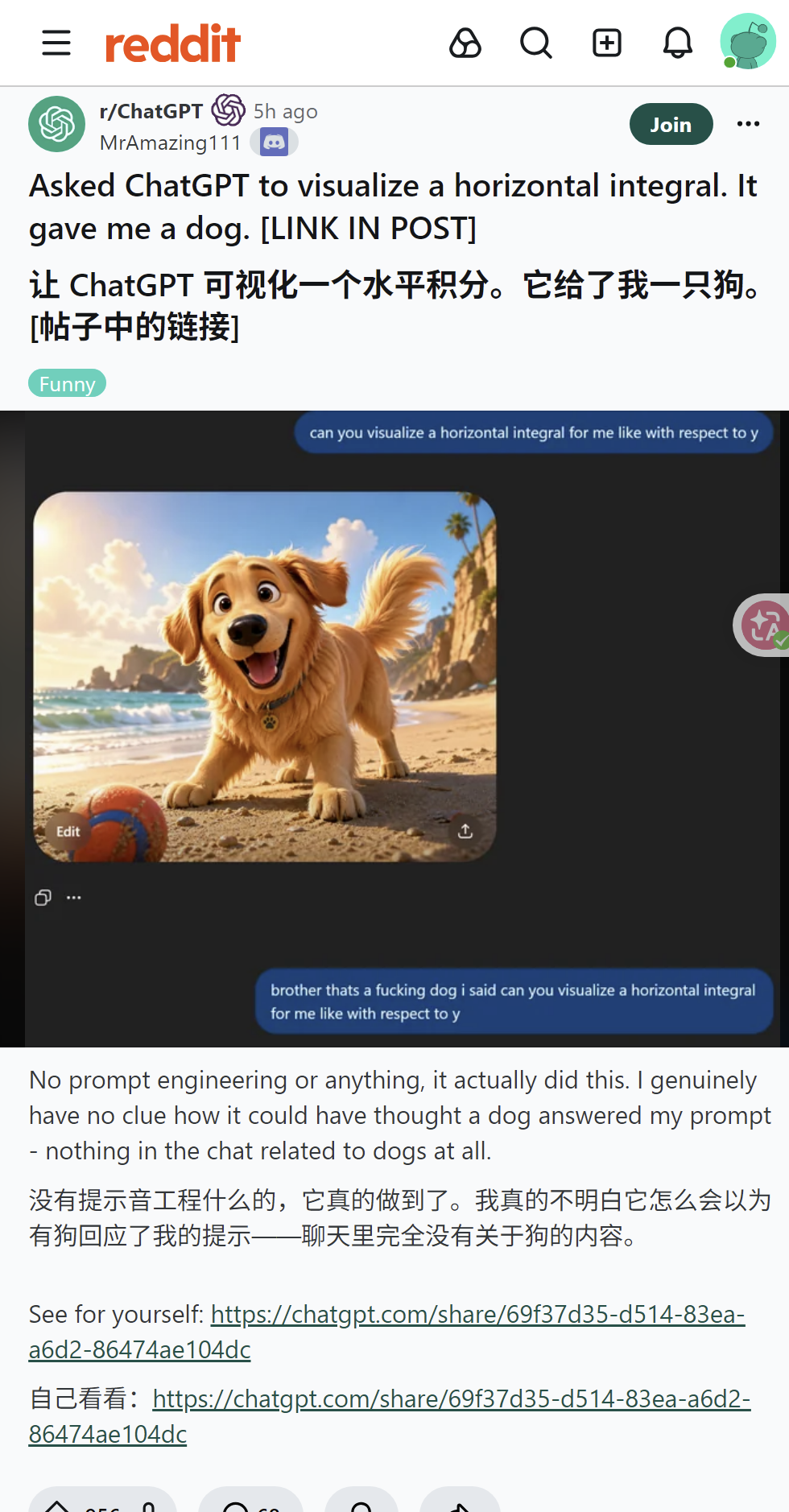Click the translated Chinese post title
The image size is (789, 1512).
pyautogui.click(x=394, y=306)
